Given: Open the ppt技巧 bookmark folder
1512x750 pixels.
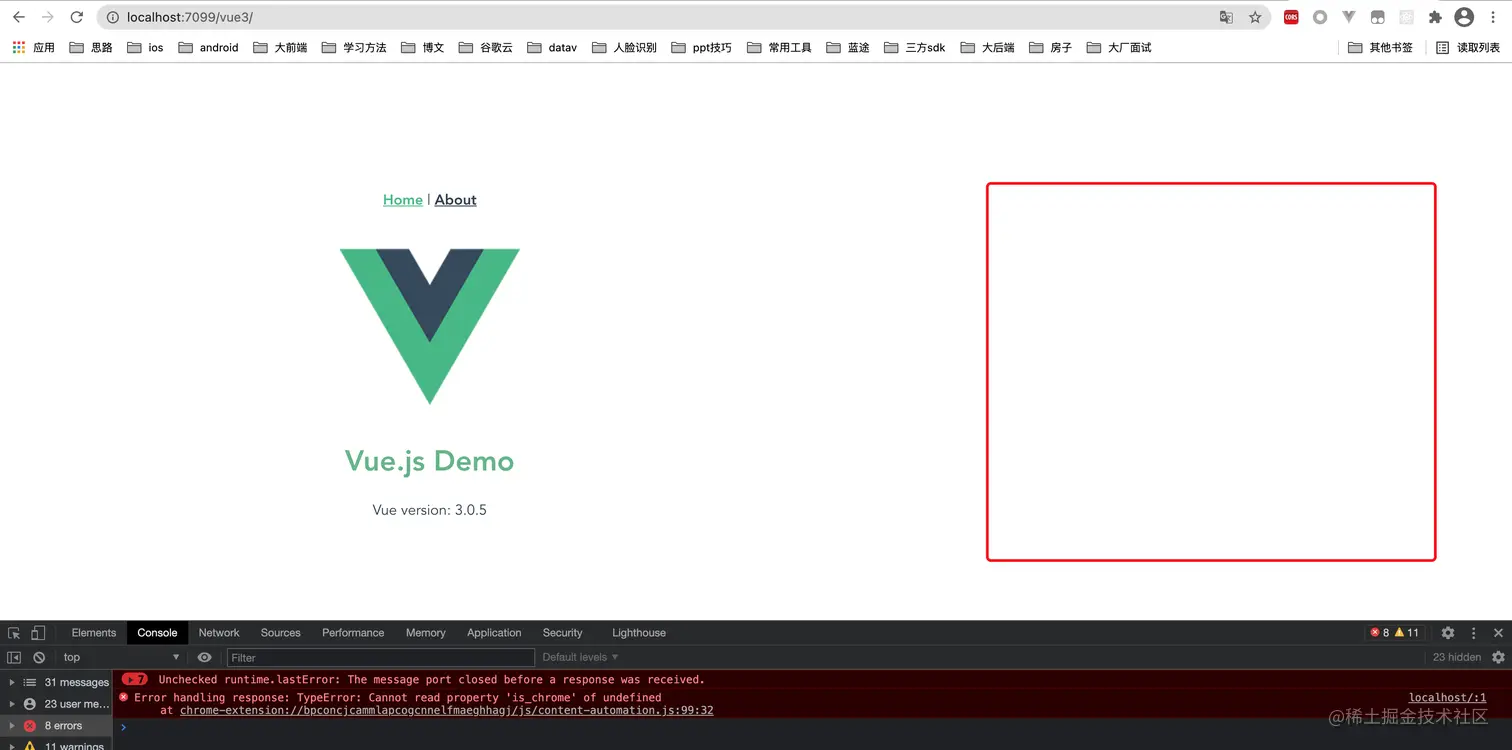Looking at the screenshot, I should tap(701, 47).
